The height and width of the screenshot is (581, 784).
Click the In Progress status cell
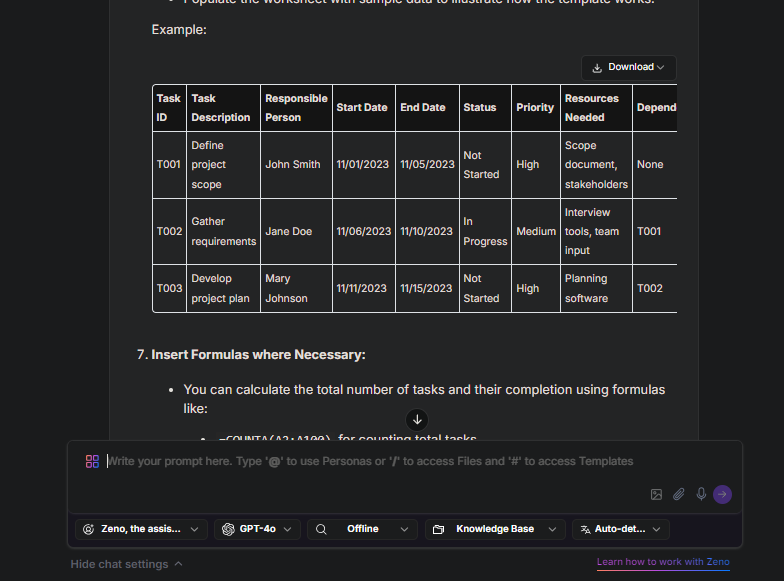(x=485, y=232)
